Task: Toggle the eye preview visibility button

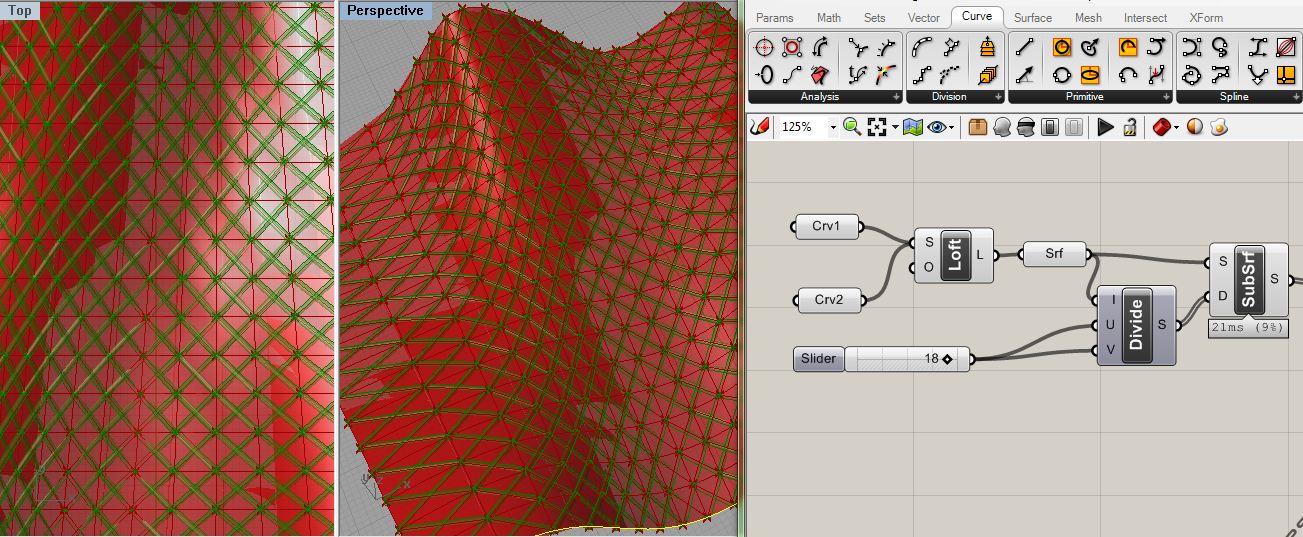Action: point(939,127)
